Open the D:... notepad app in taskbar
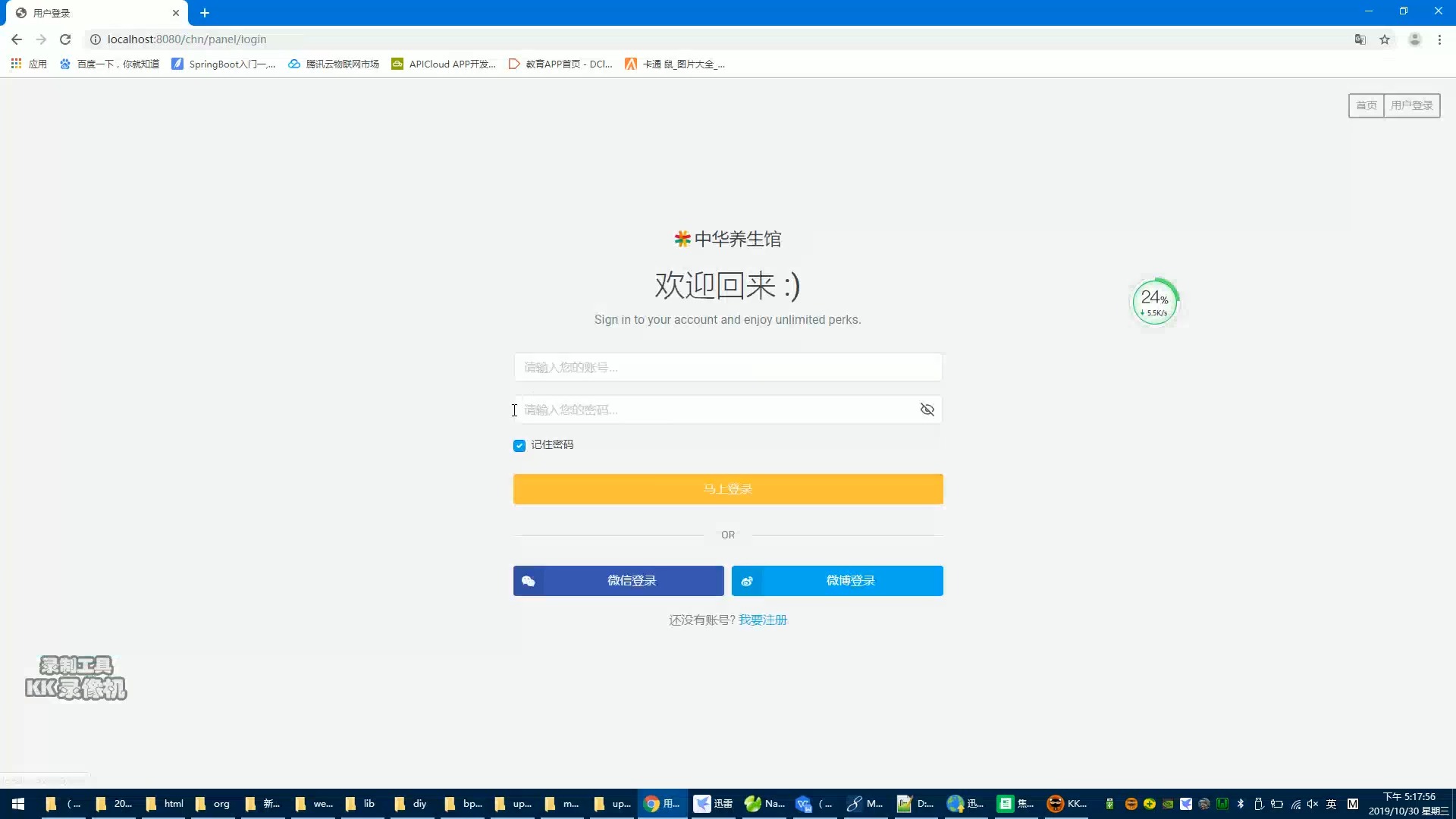The height and width of the screenshot is (819, 1456). (915, 804)
